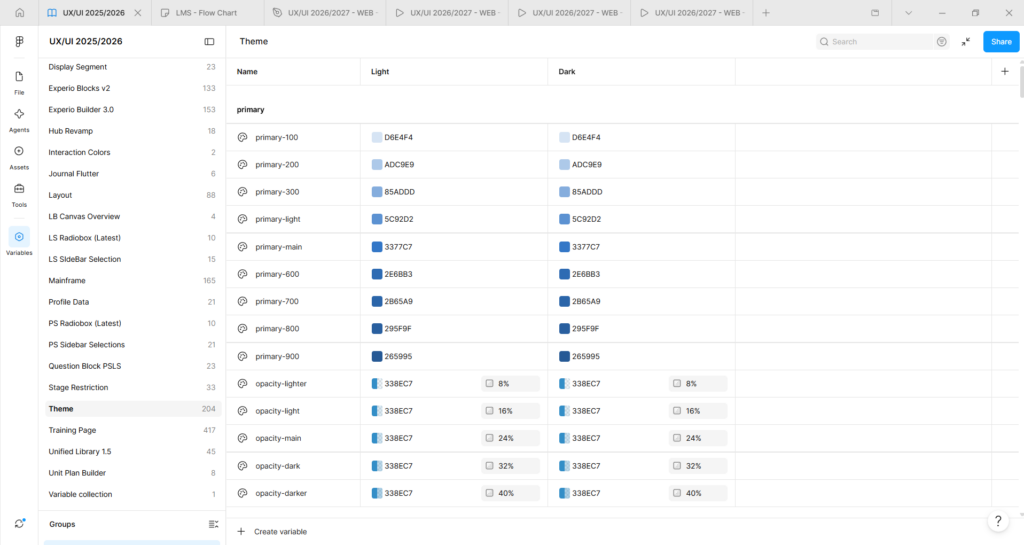Click the Create variable plus icon

click(x=241, y=531)
